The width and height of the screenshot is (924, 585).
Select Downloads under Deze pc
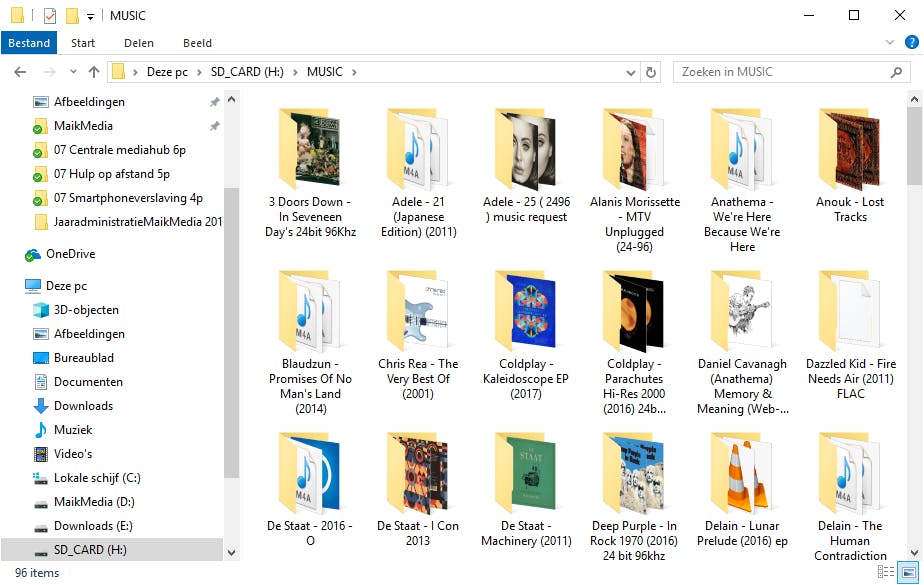point(83,406)
